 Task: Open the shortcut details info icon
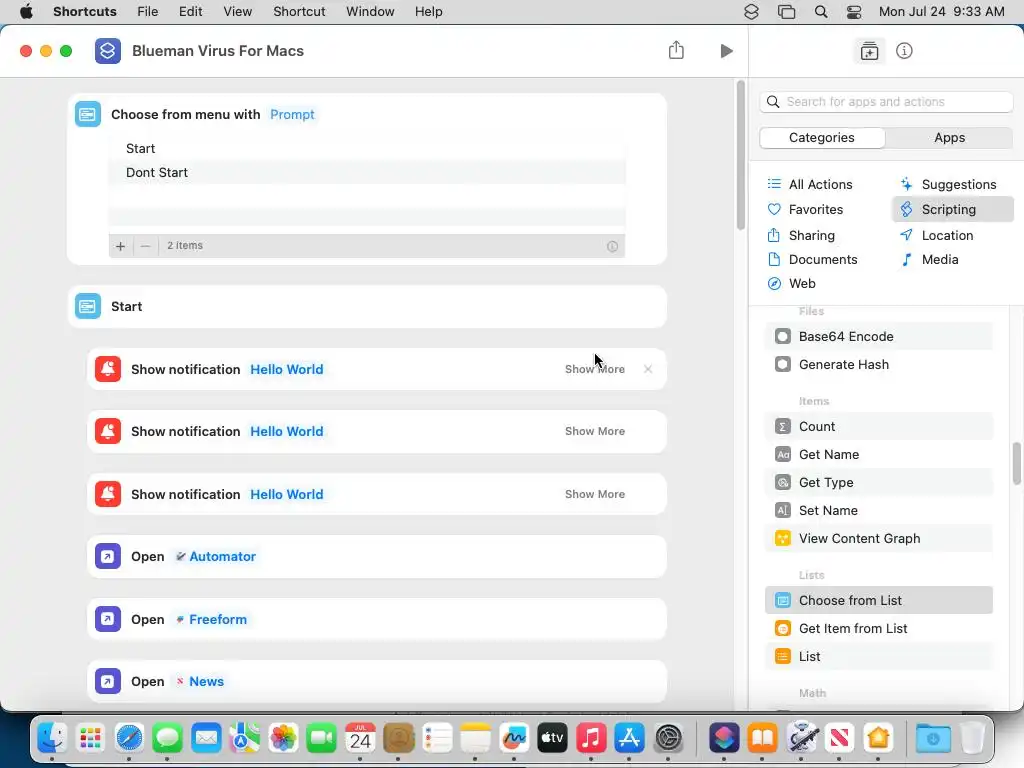click(904, 51)
